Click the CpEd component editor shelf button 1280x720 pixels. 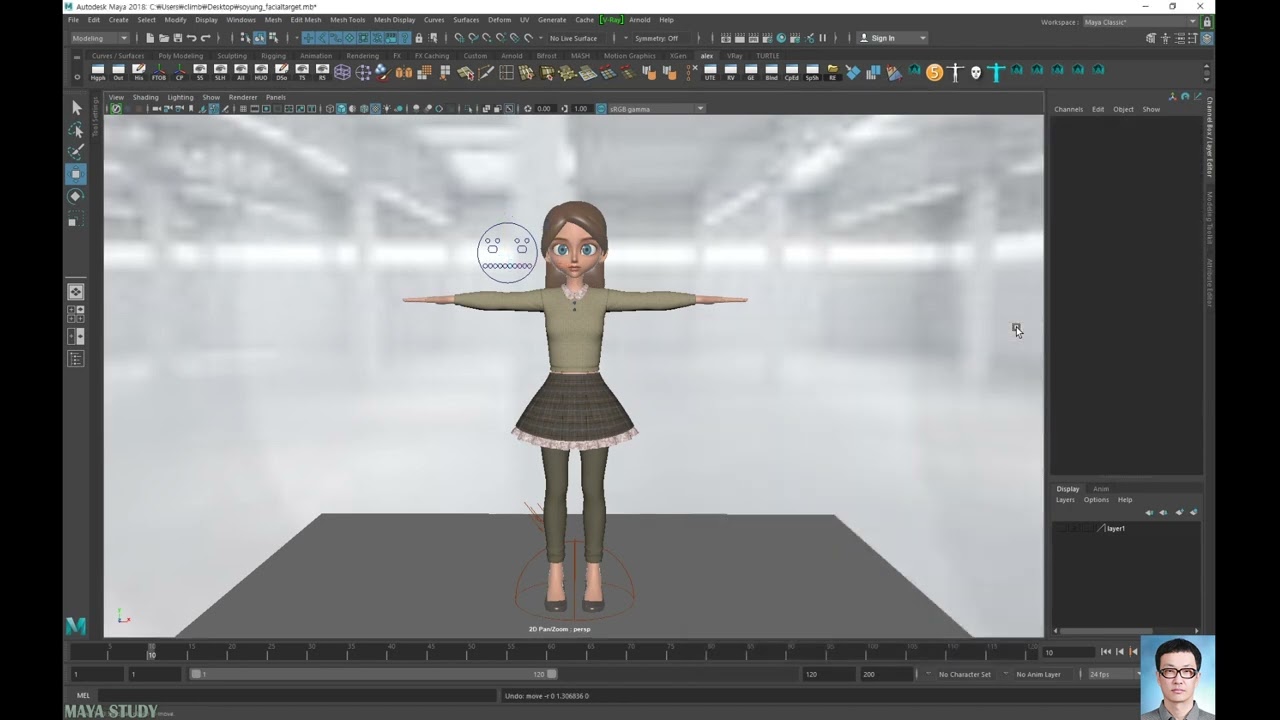792,72
